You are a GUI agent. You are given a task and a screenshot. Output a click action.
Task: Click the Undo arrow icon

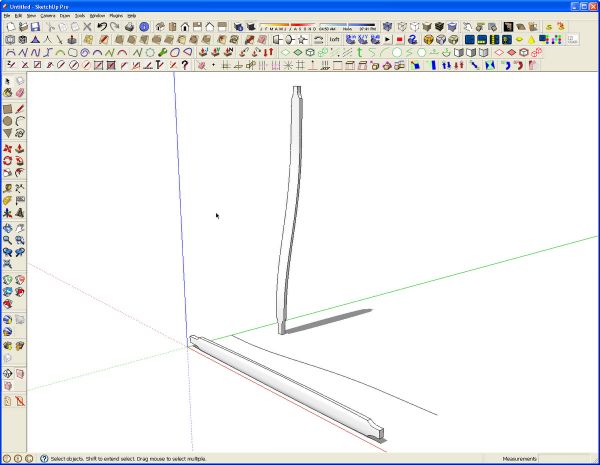tap(102, 26)
